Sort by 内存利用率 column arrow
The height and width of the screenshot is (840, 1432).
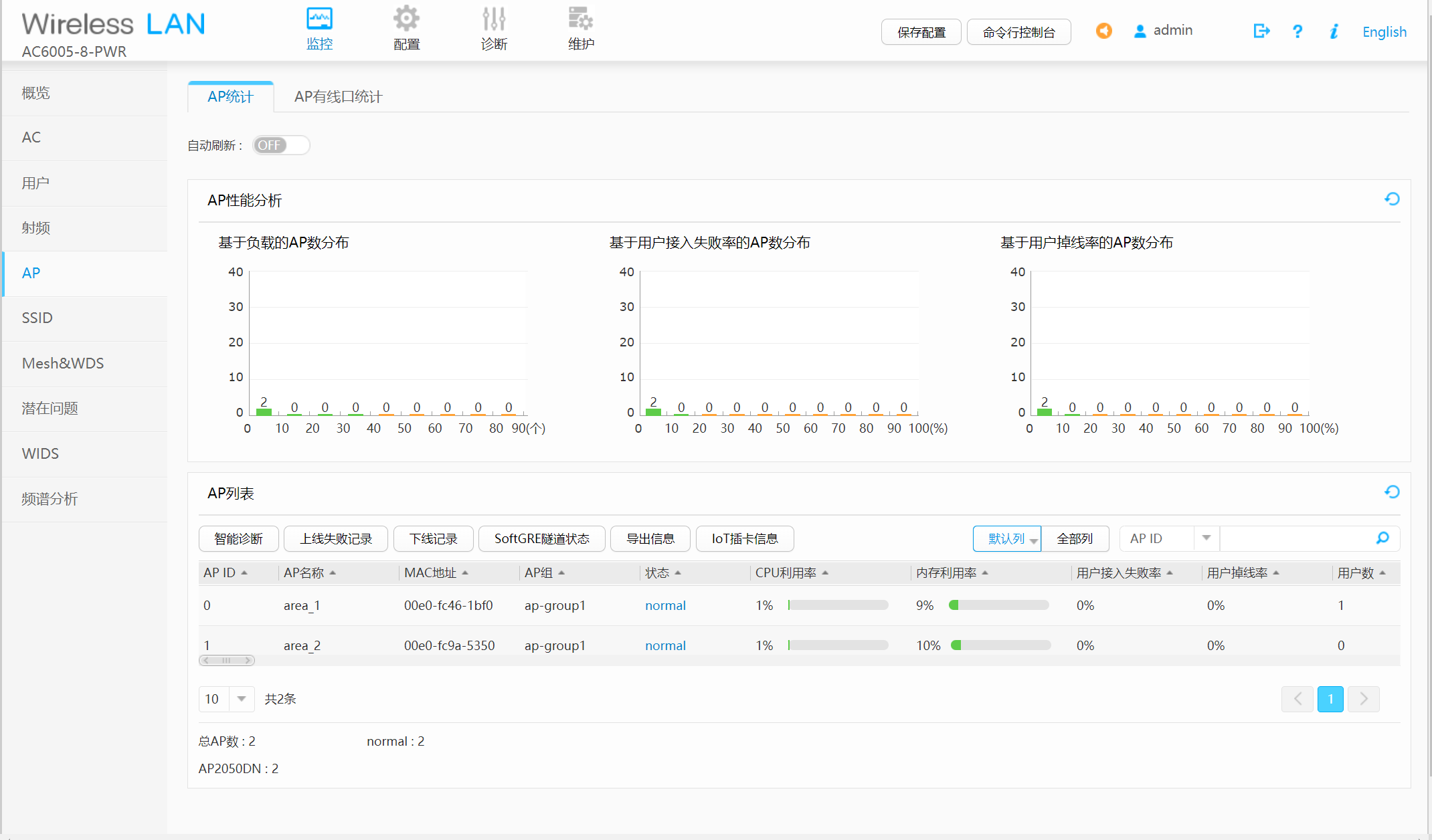pyautogui.click(x=985, y=572)
